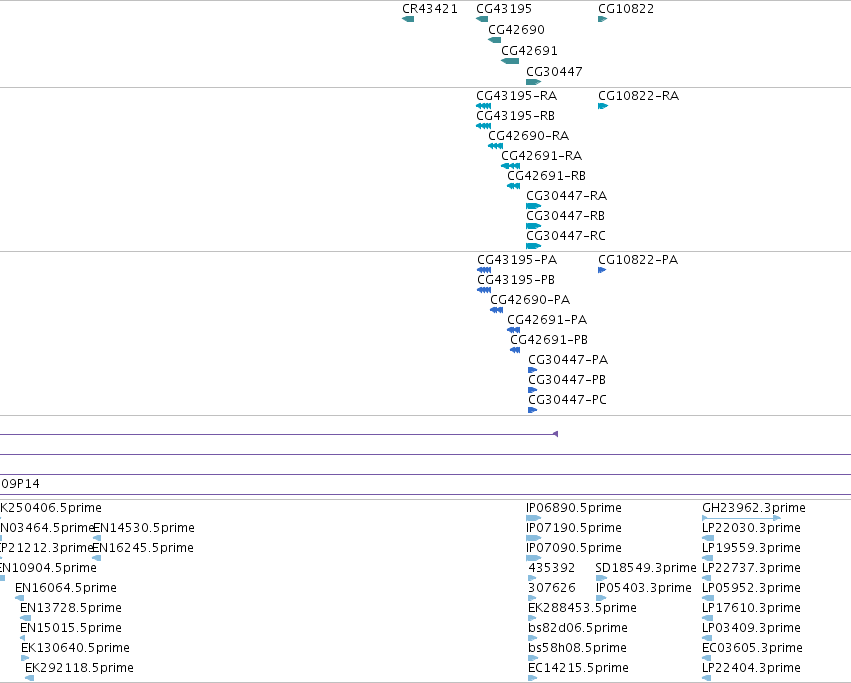The image size is (851, 683).
Task: Click the bs58h08.5prime EST label
Action: pos(577,648)
